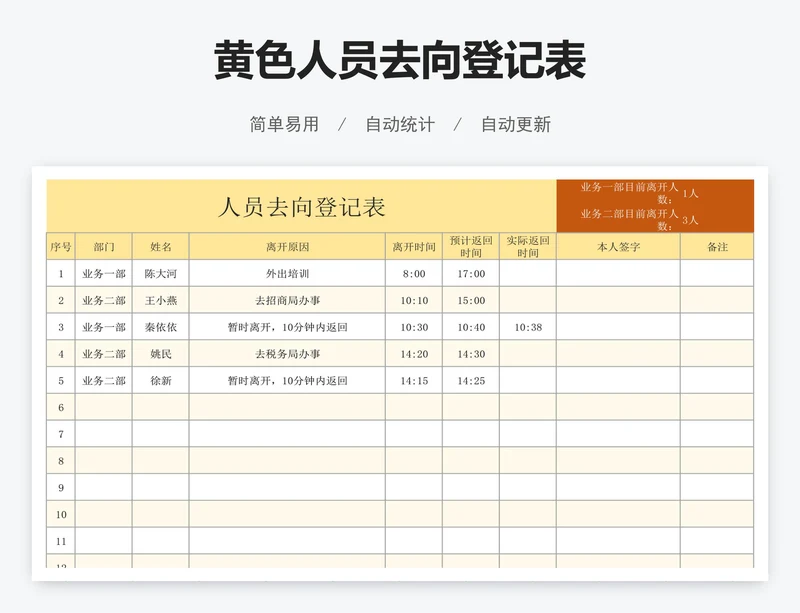Select the 自动更新 subtitle text
Screen dimensions: 800x613
tap(516, 124)
